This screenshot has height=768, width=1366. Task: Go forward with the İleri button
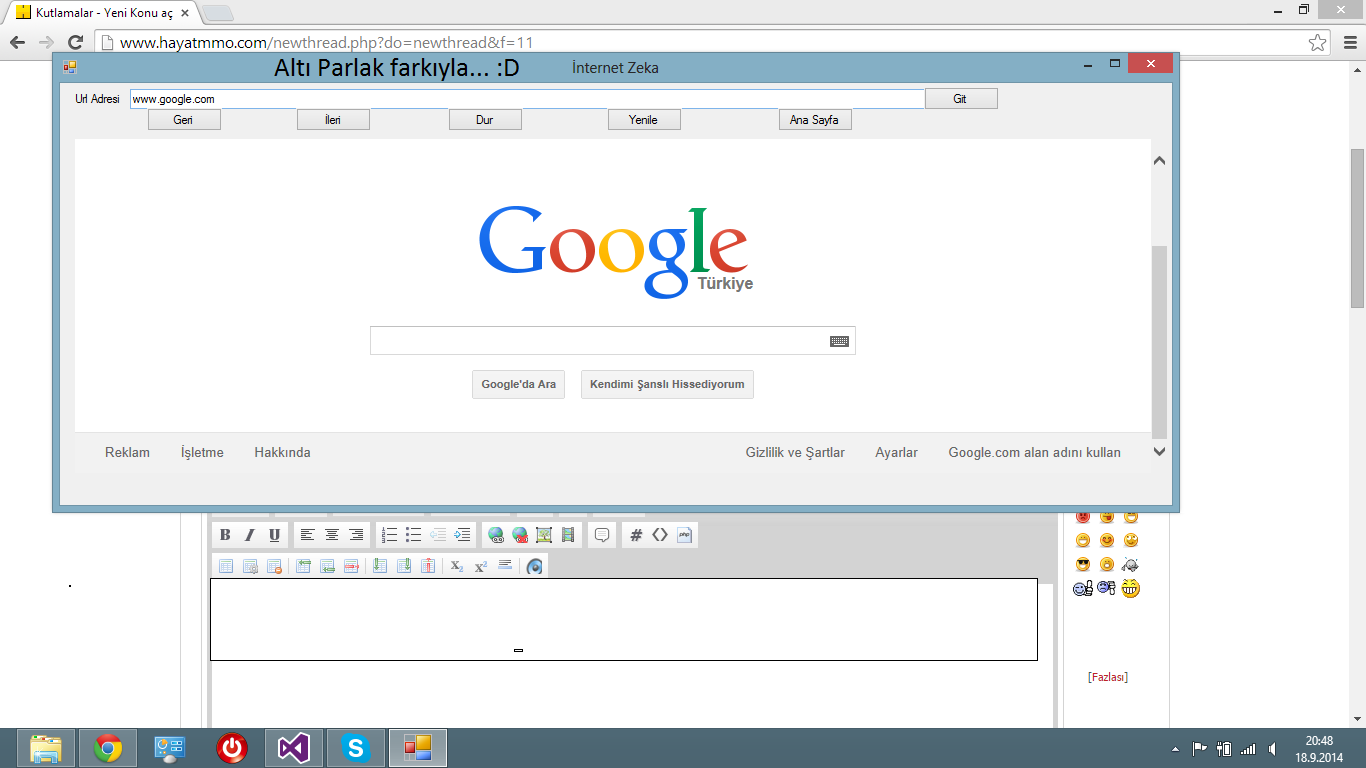point(333,120)
